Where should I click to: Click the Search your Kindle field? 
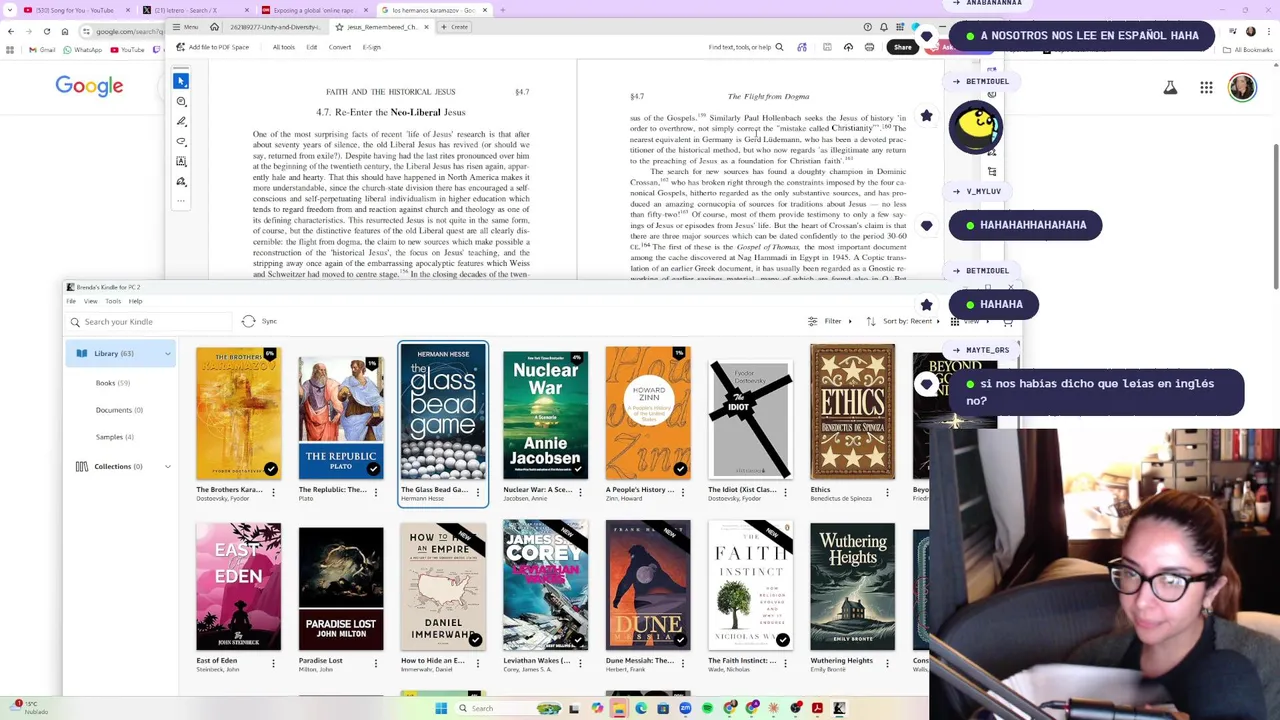[x=149, y=322]
